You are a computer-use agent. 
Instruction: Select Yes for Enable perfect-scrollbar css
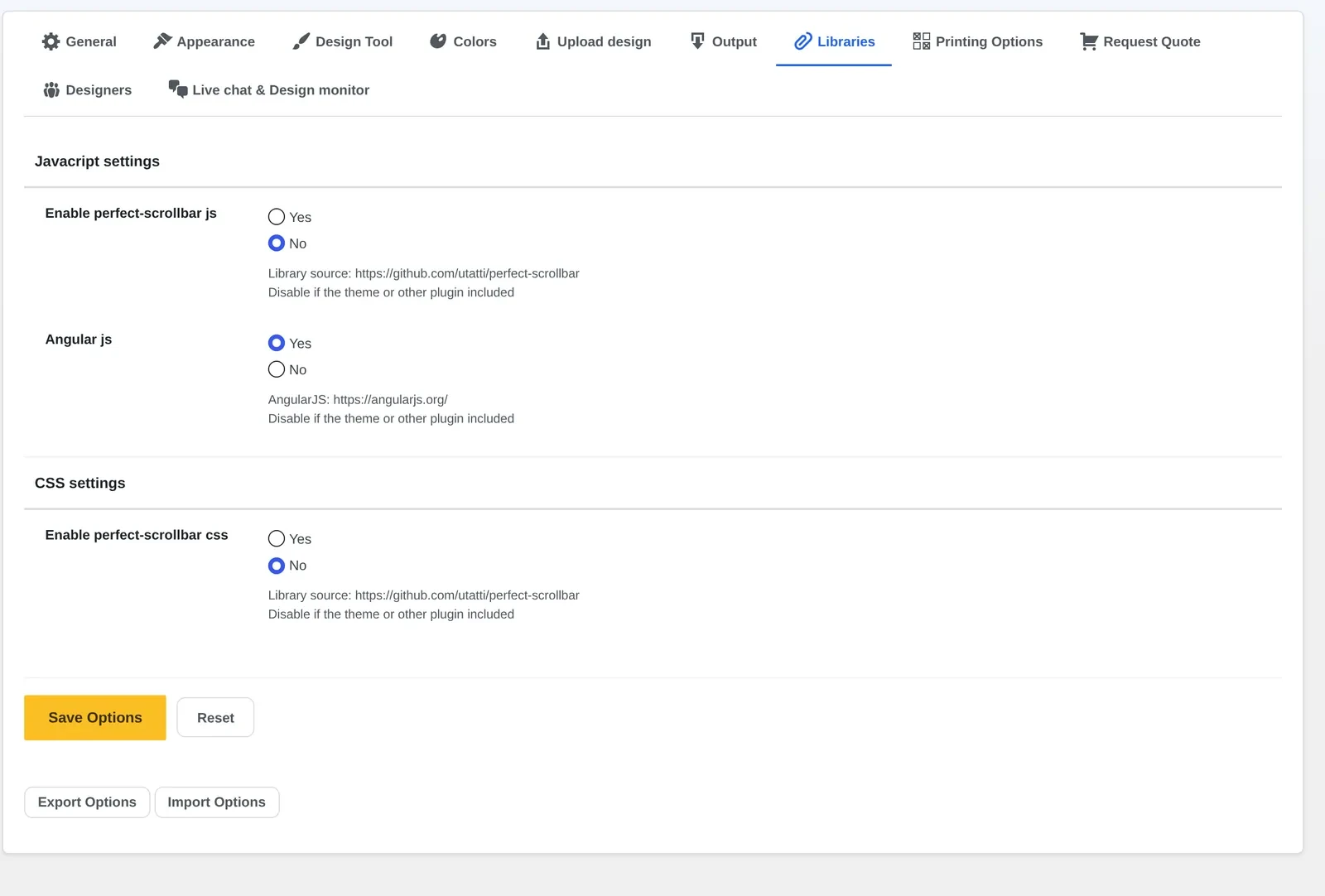tap(277, 539)
